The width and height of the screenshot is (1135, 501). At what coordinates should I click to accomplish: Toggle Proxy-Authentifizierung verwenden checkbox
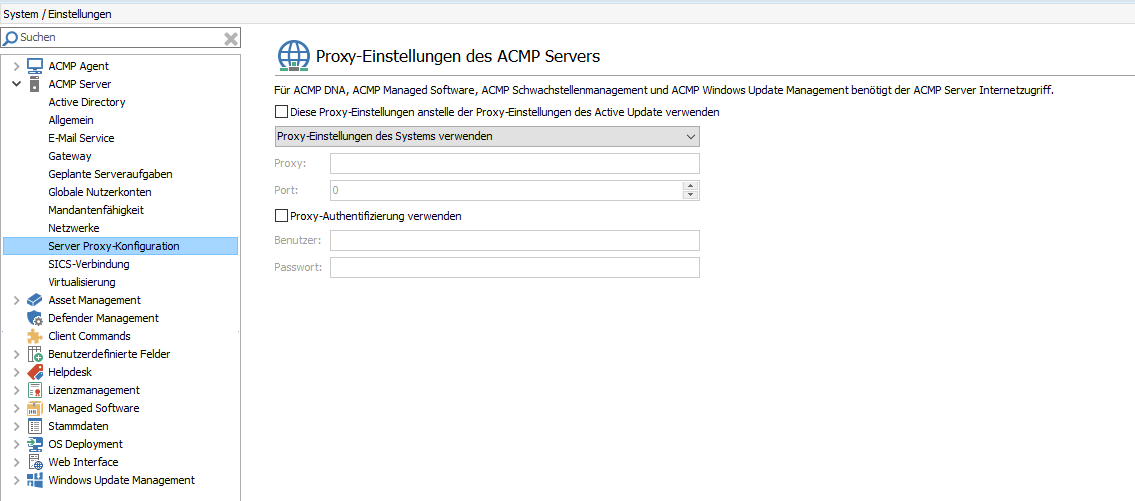coord(281,215)
